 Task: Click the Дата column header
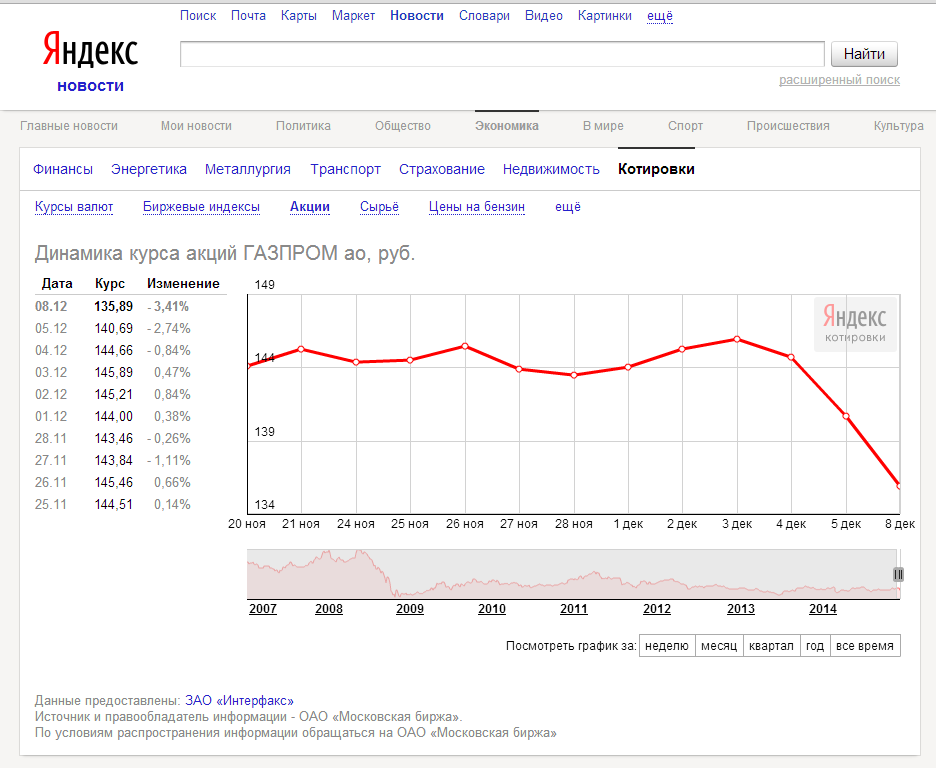point(57,283)
